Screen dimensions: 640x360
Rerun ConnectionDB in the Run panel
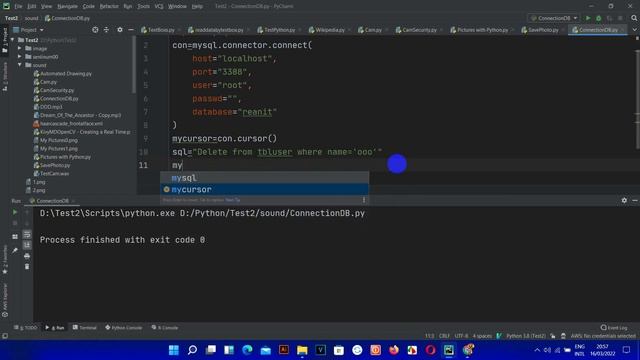pyautogui.click(x=15, y=212)
